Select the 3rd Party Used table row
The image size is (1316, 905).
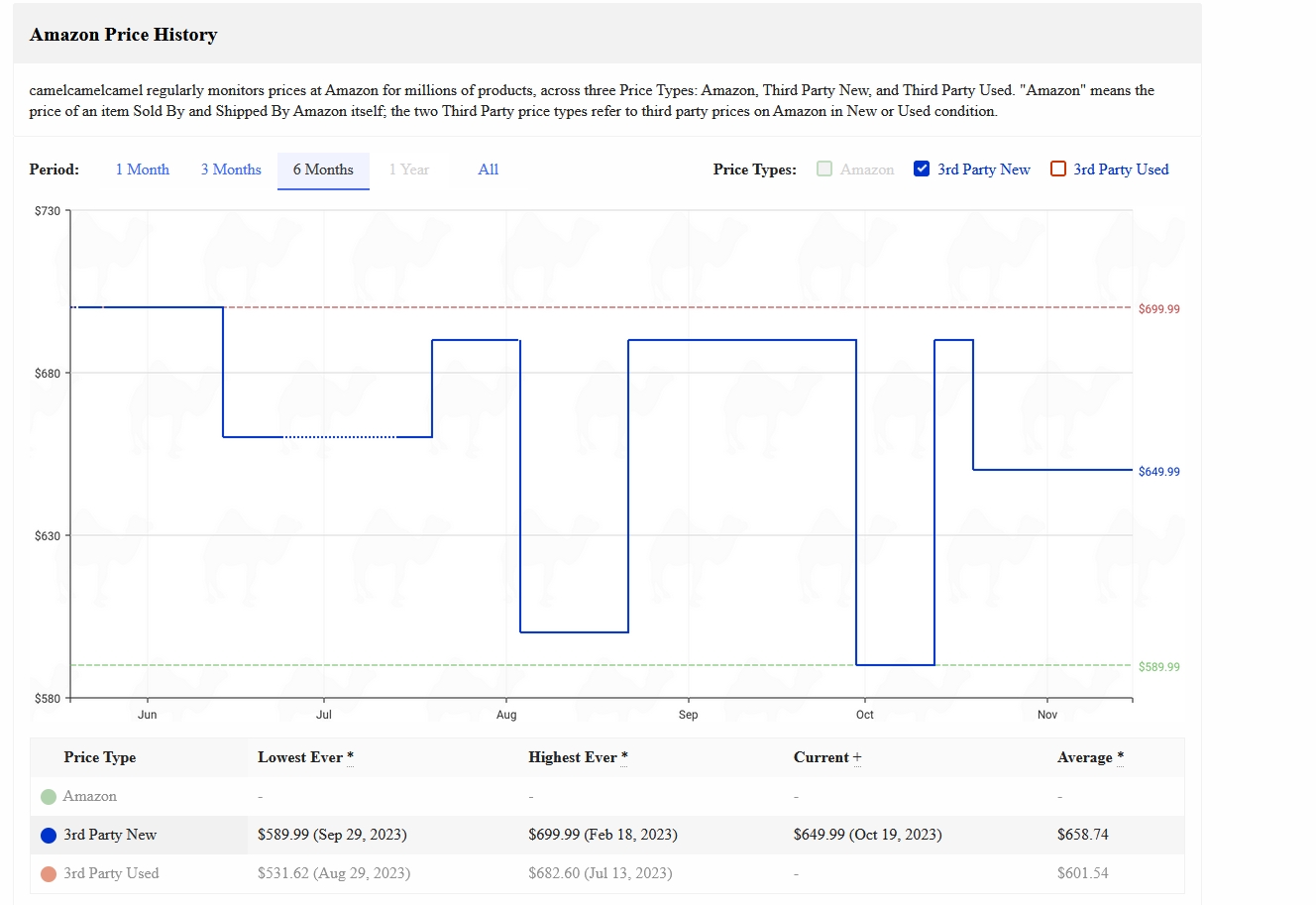(606, 873)
